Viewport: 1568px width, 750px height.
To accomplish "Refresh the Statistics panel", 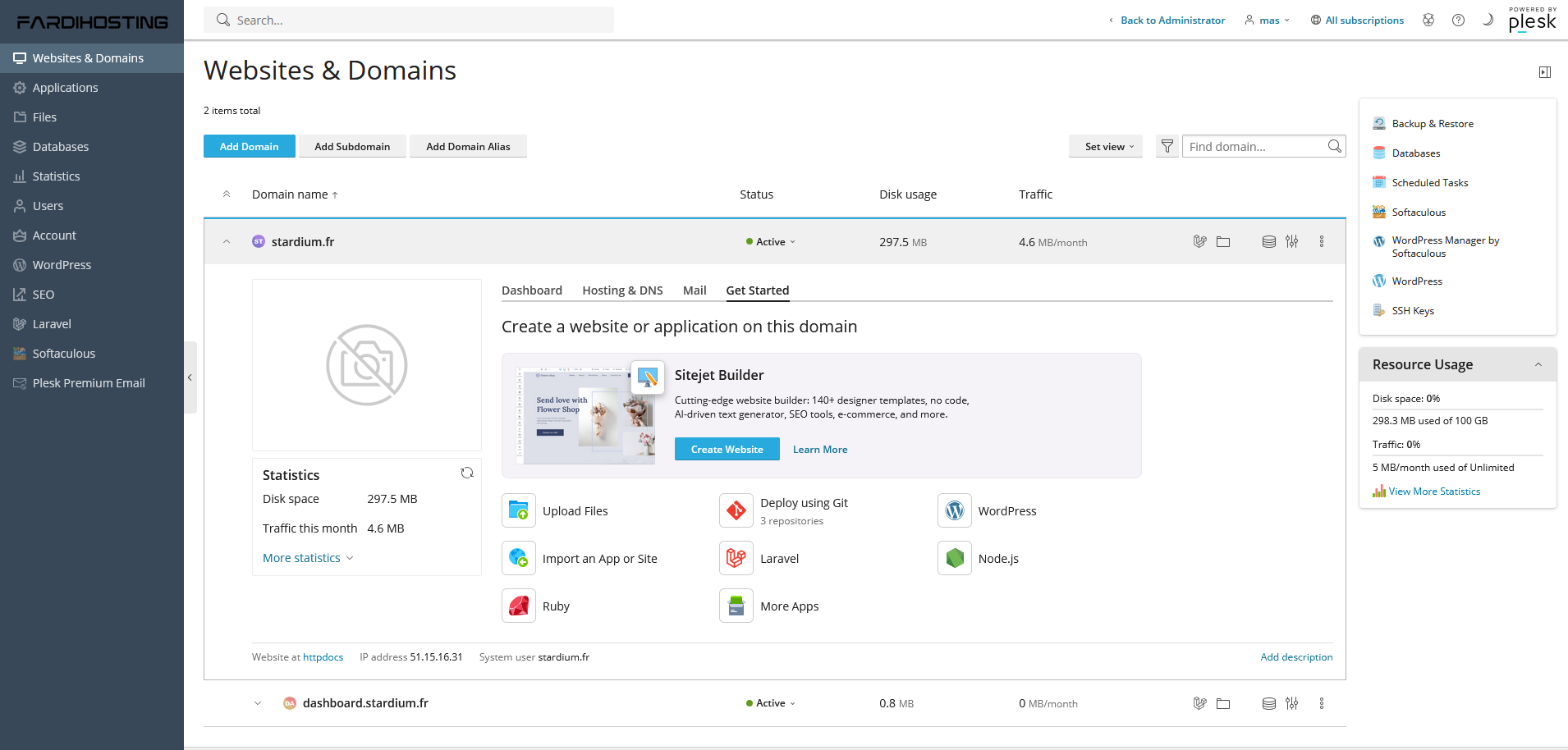I will [x=467, y=473].
